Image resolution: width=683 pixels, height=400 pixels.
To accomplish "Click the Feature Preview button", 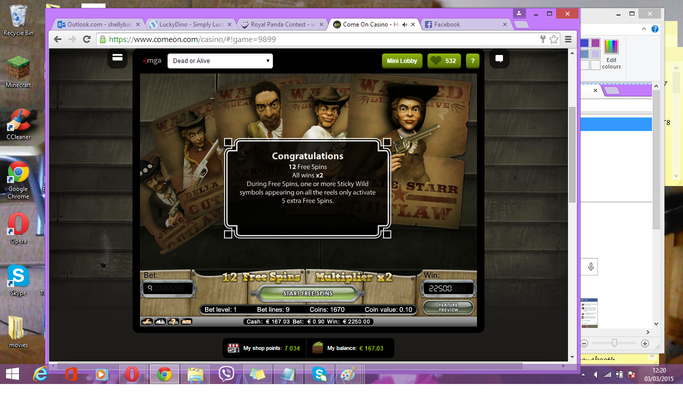I will [448, 308].
